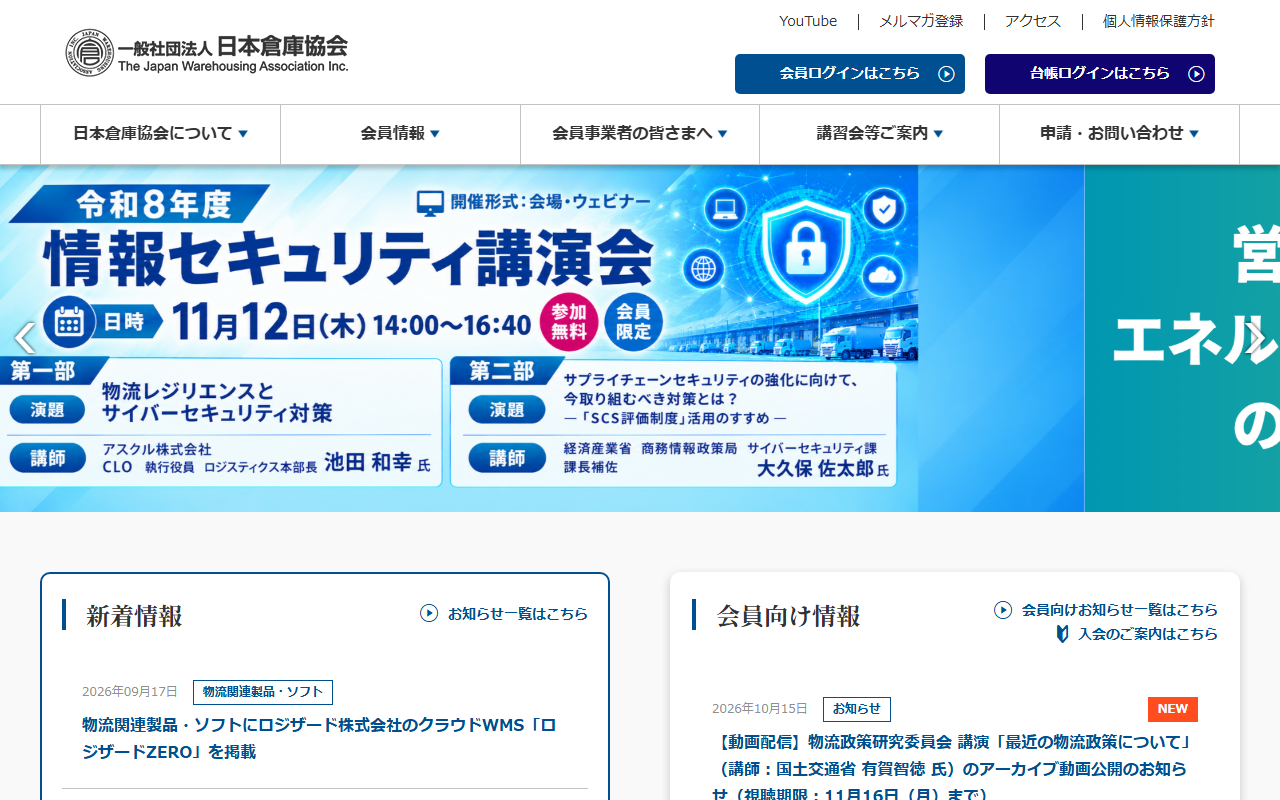This screenshot has width=1280, height=800.
Task: Click the Japan Warehousing Association logo
Action: 207,53
